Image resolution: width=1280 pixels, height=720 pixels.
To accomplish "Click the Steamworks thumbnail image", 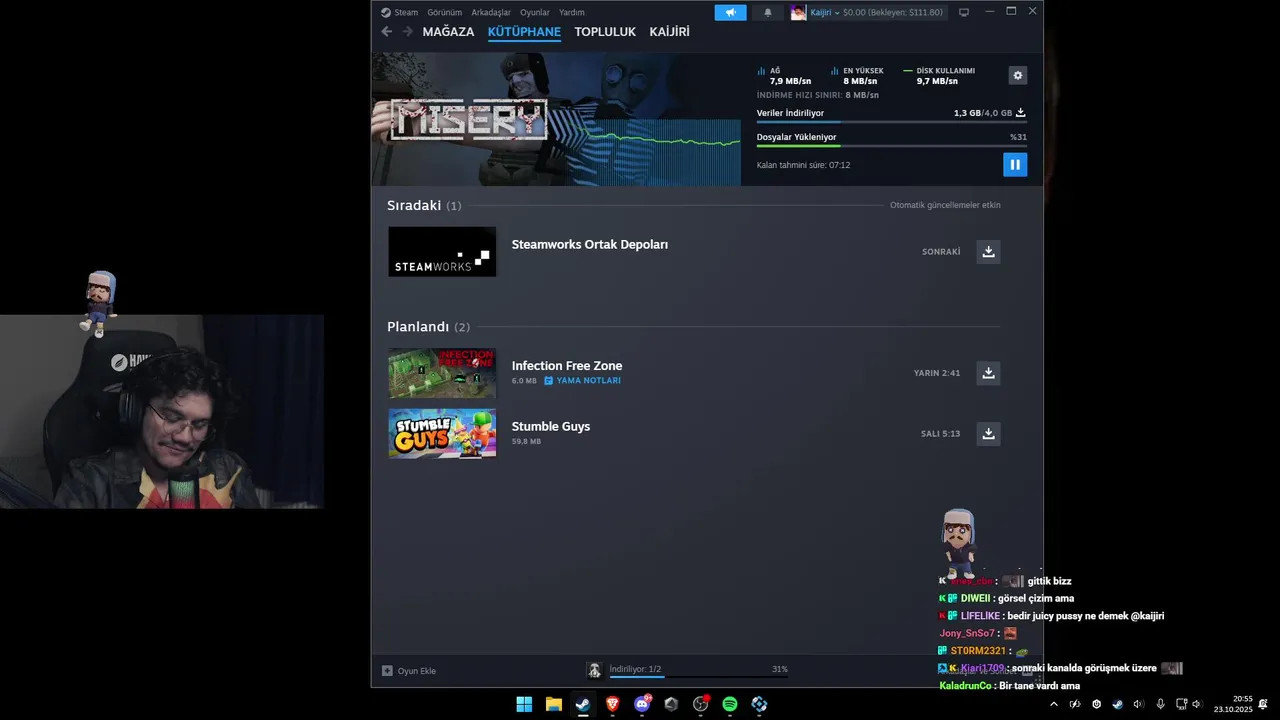I will tap(442, 252).
